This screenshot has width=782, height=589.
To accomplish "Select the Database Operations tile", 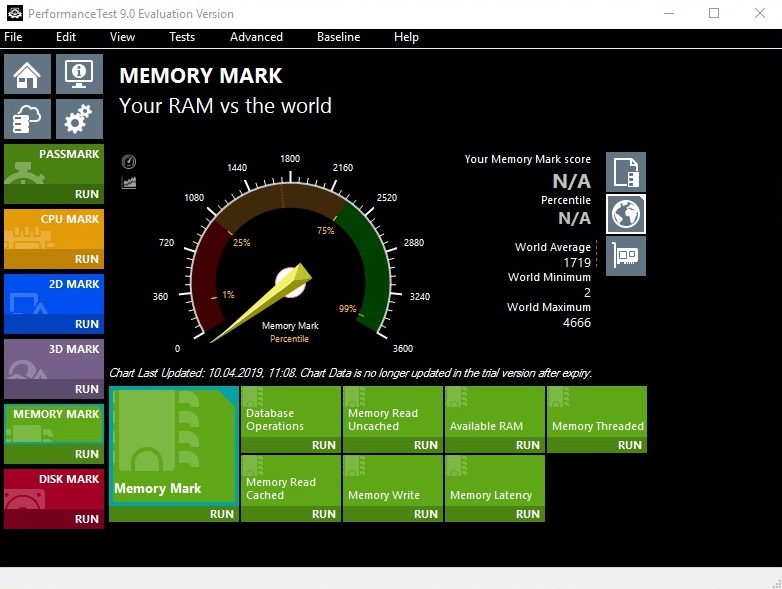I will pyautogui.click(x=291, y=412).
